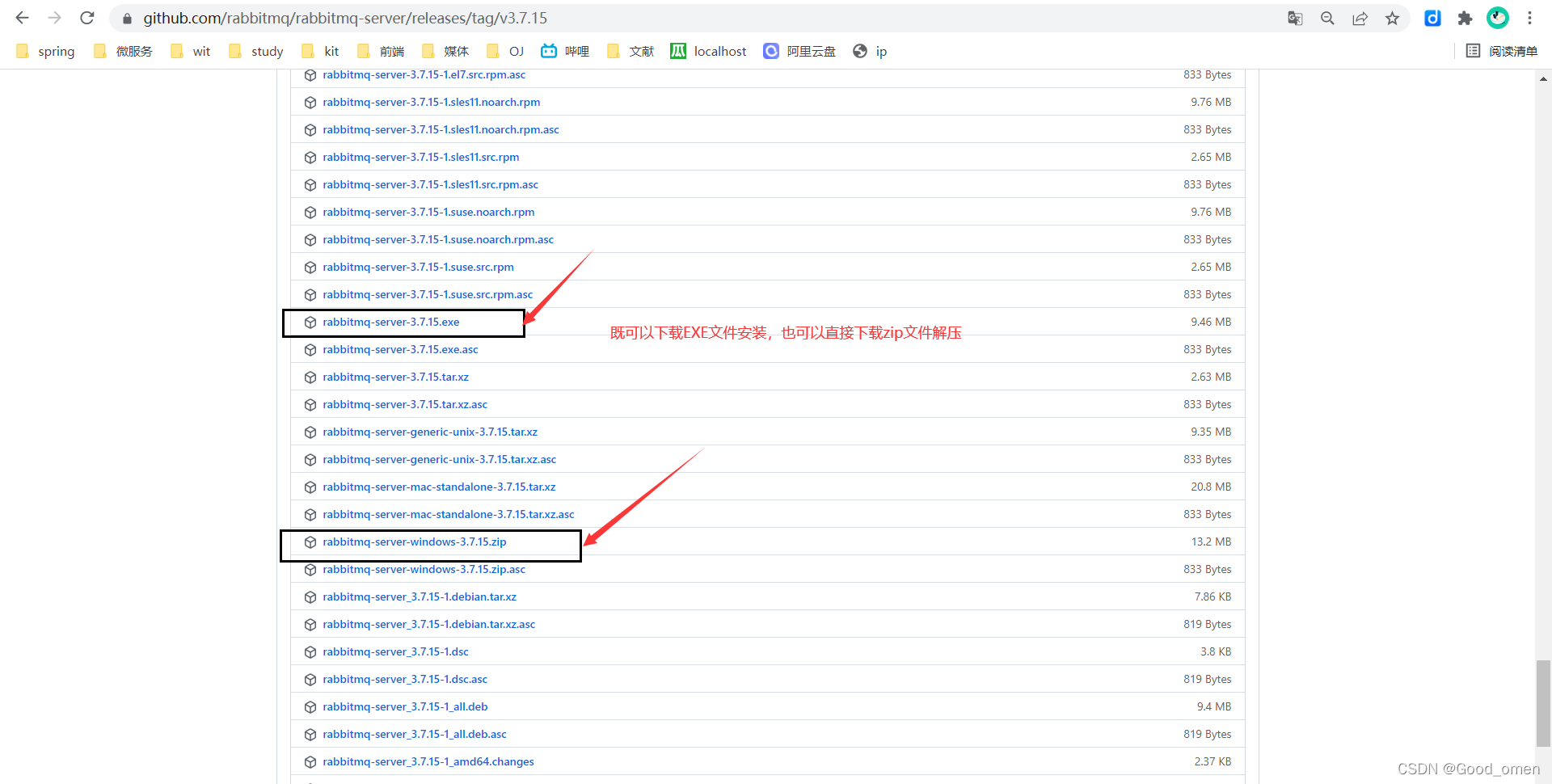Image resolution: width=1552 pixels, height=784 pixels.
Task: Go back using browser back arrow
Action: tap(22, 18)
